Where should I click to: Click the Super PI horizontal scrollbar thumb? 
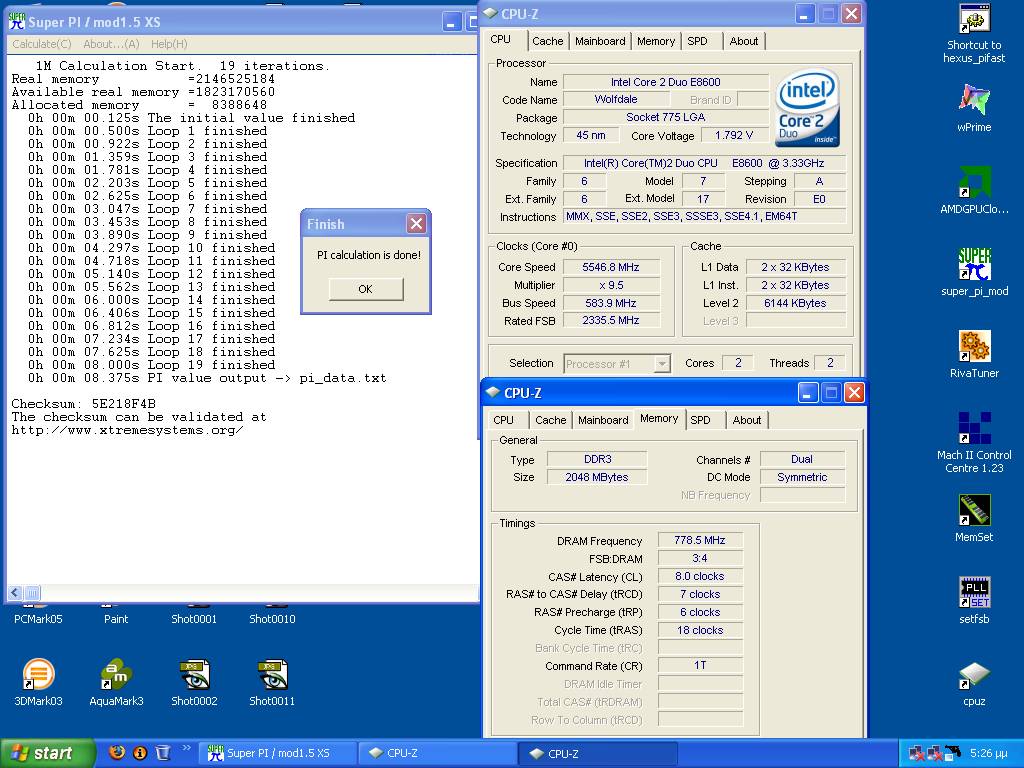coord(32,592)
